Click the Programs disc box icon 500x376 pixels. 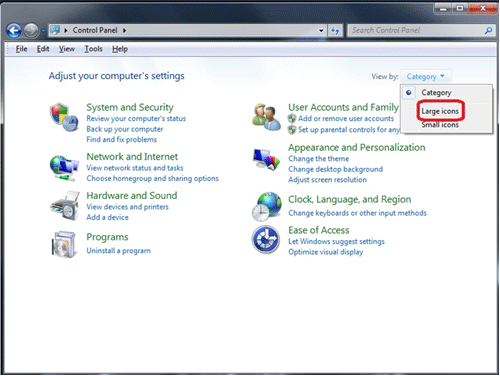63,245
